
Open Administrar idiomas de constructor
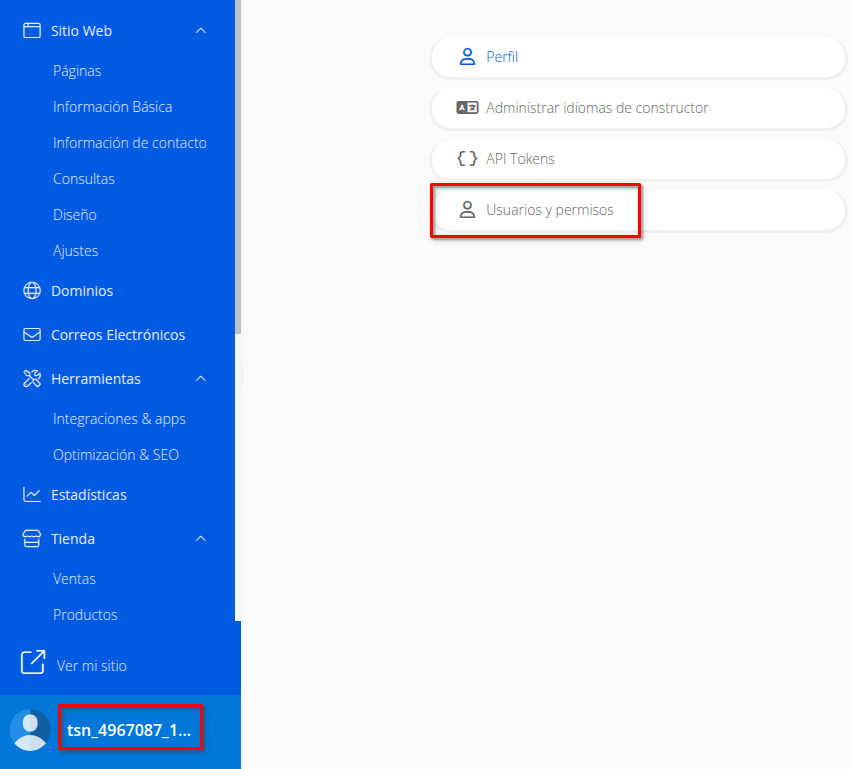tap(637, 108)
